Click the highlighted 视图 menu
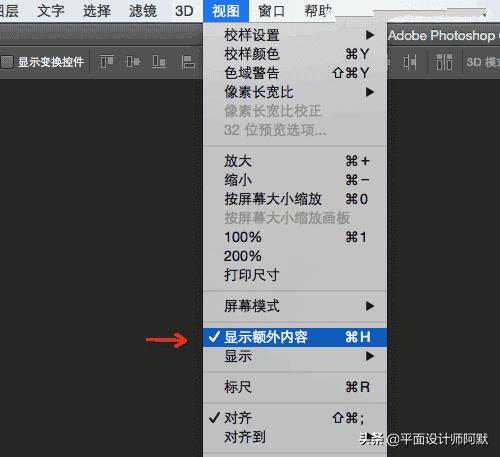This screenshot has width=500, height=457. pyautogui.click(x=226, y=11)
